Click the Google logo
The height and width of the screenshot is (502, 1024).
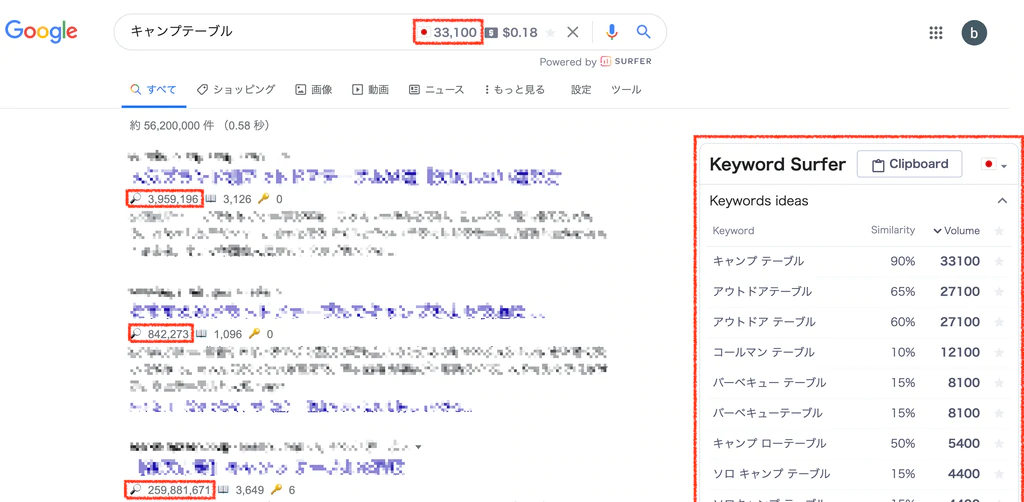pos(42,31)
